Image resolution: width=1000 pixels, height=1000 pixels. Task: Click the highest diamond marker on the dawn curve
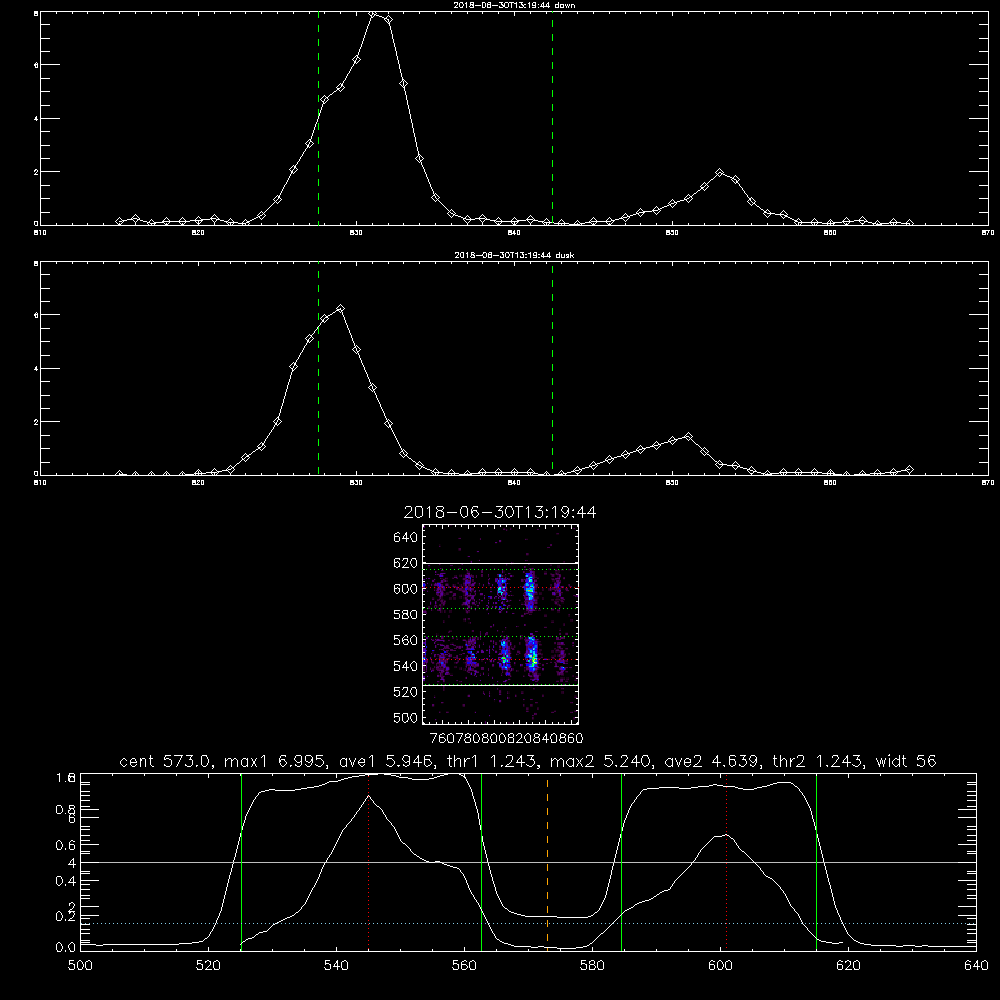373,13
